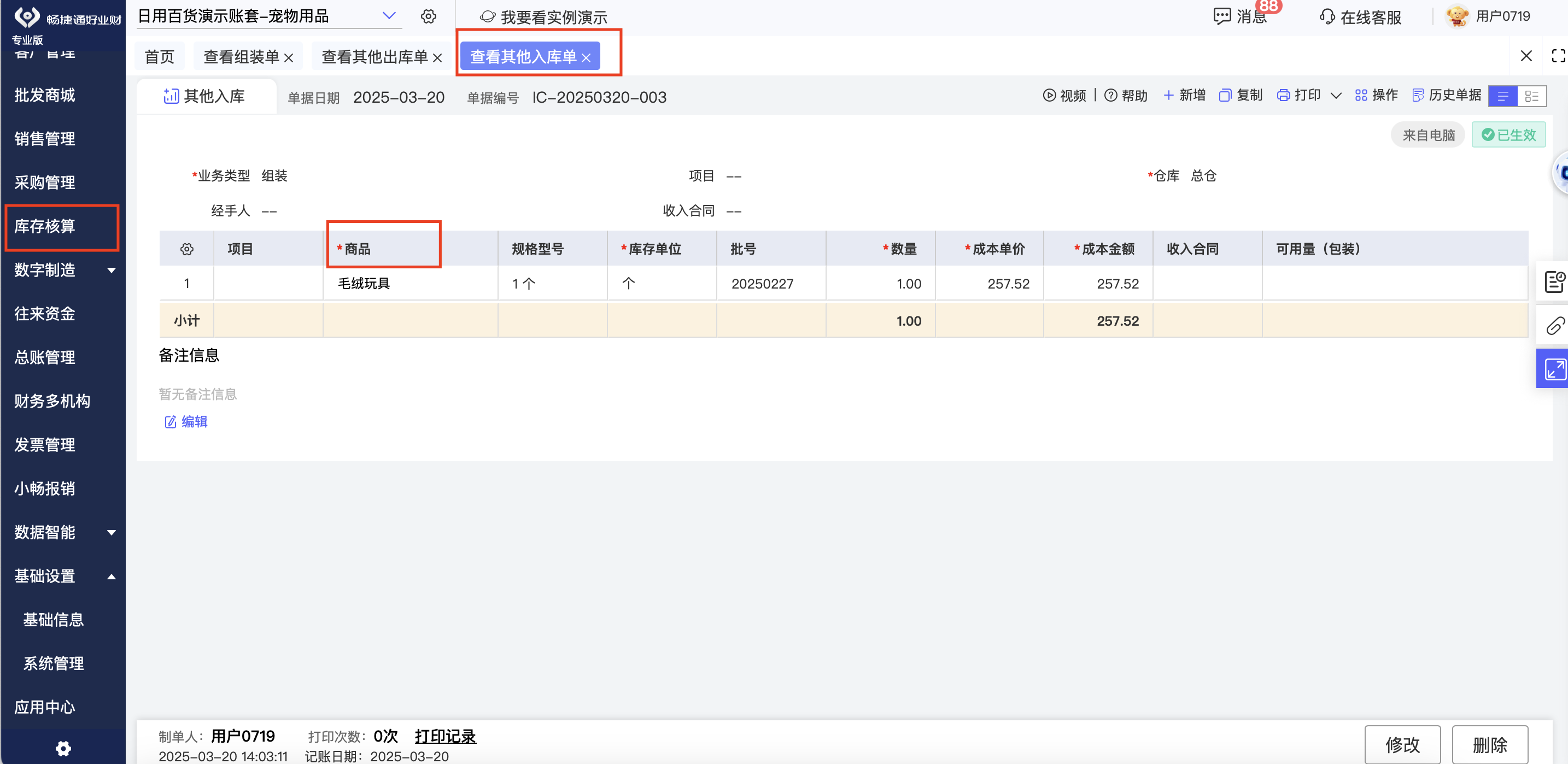Open the attachments paperclip icon
1568x764 pixels.
point(1555,325)
